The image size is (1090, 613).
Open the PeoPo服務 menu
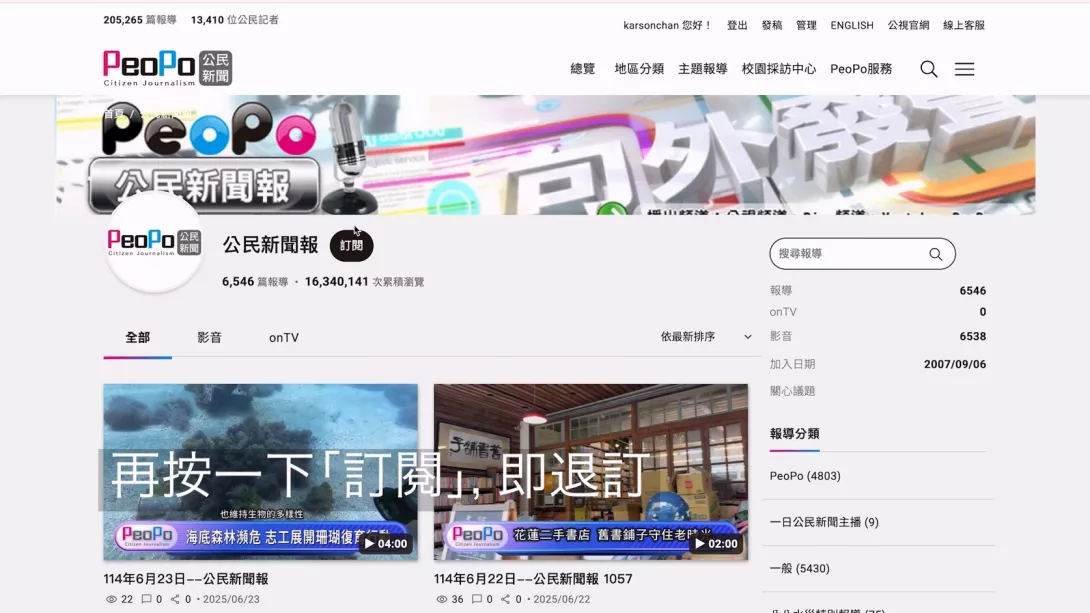[x=861, y=69]
